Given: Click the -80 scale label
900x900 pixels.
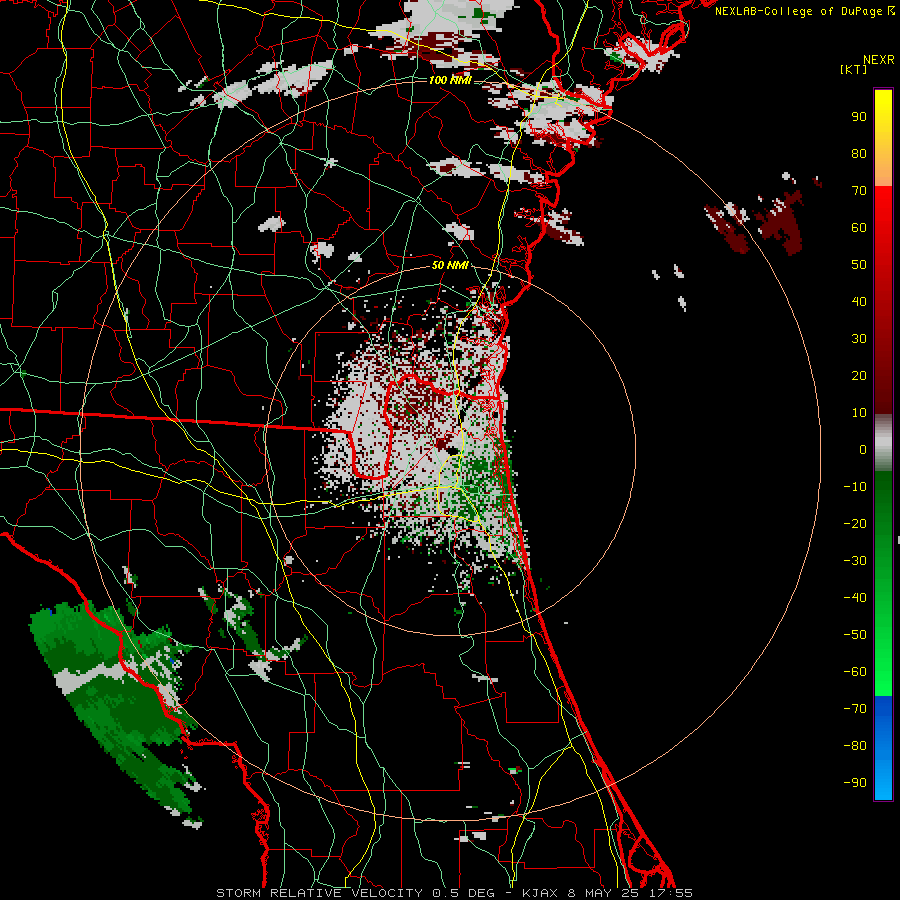Looking at the screenshot, I should 855,746.
